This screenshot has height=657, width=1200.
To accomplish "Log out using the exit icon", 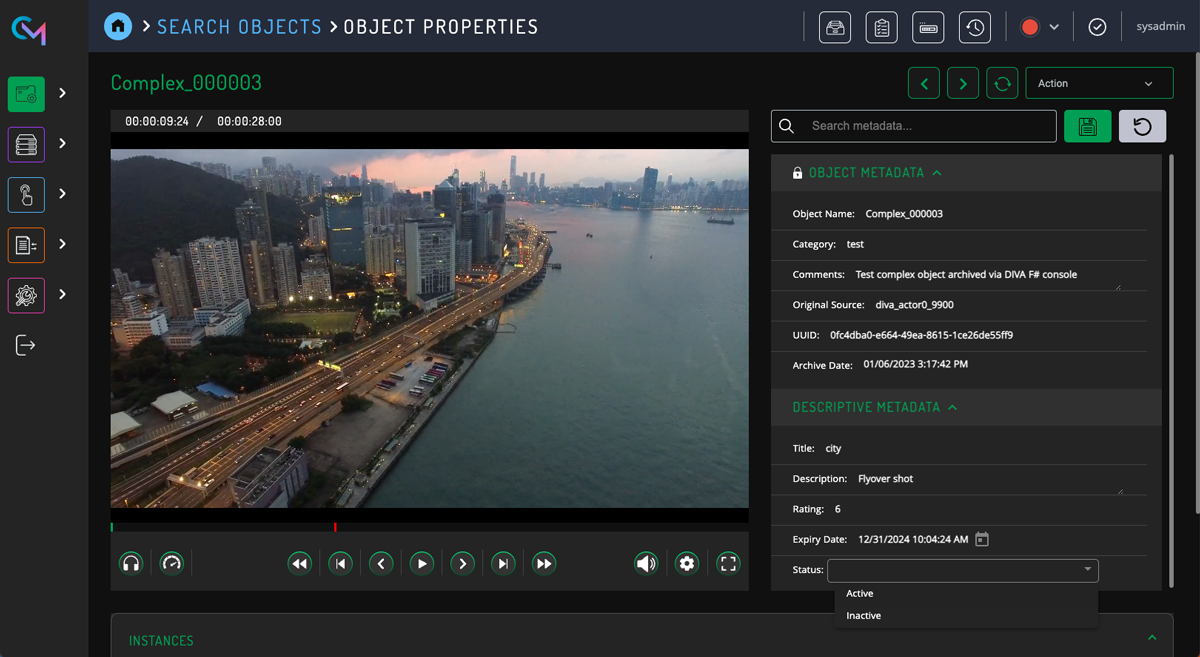I will coord(26,345).
